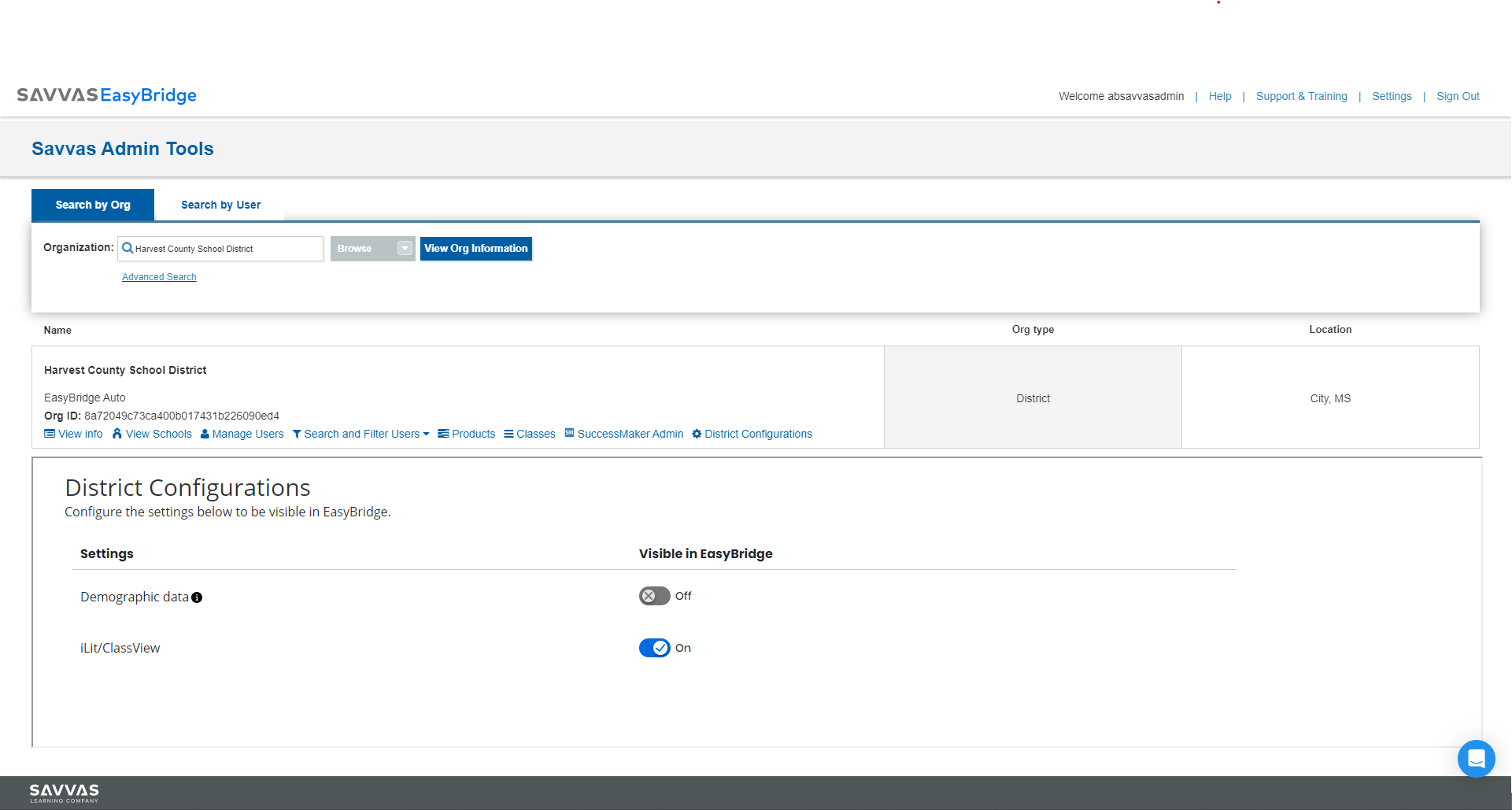Click View Org Information button
Image resolution: width=1512 pixels, height=810 pixels.
click(476, 248)
